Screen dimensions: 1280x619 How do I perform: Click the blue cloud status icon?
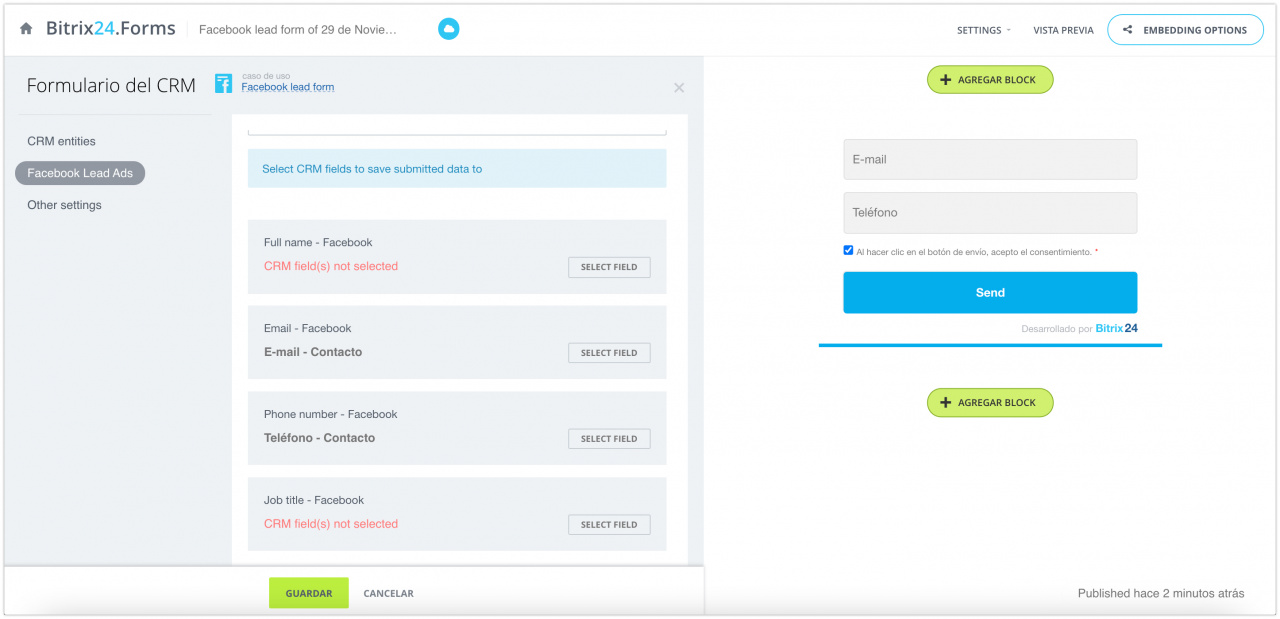[449, 30]
